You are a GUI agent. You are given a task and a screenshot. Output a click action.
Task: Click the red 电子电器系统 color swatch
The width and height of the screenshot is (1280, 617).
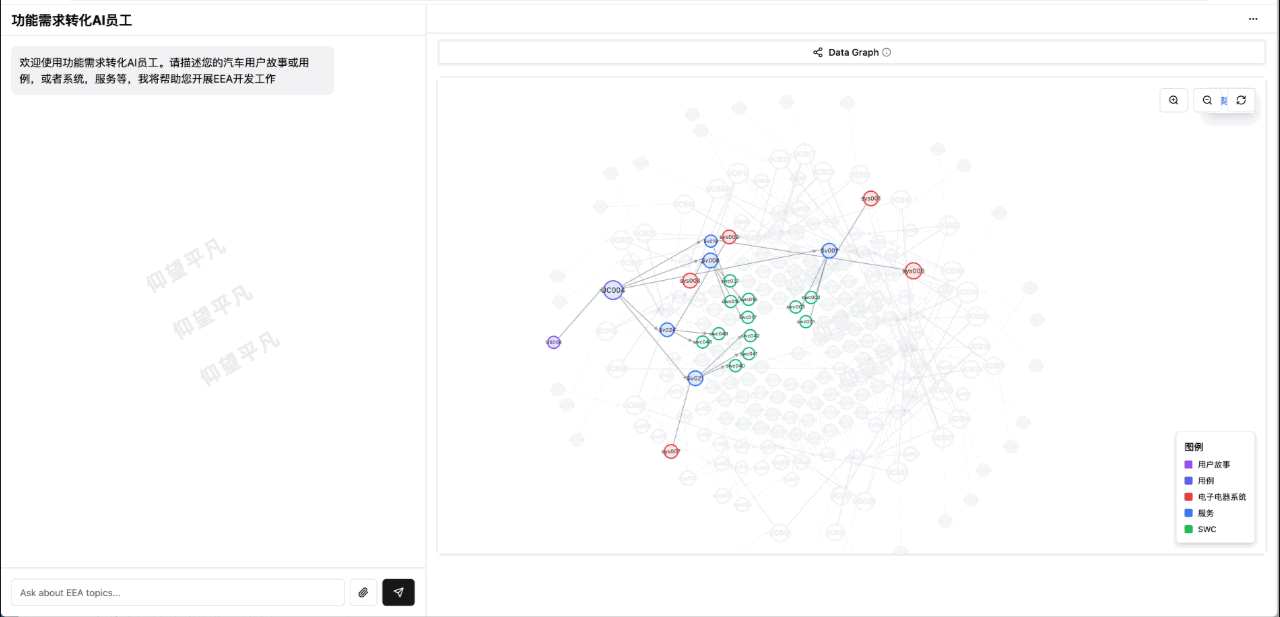tap(1187, 496)
